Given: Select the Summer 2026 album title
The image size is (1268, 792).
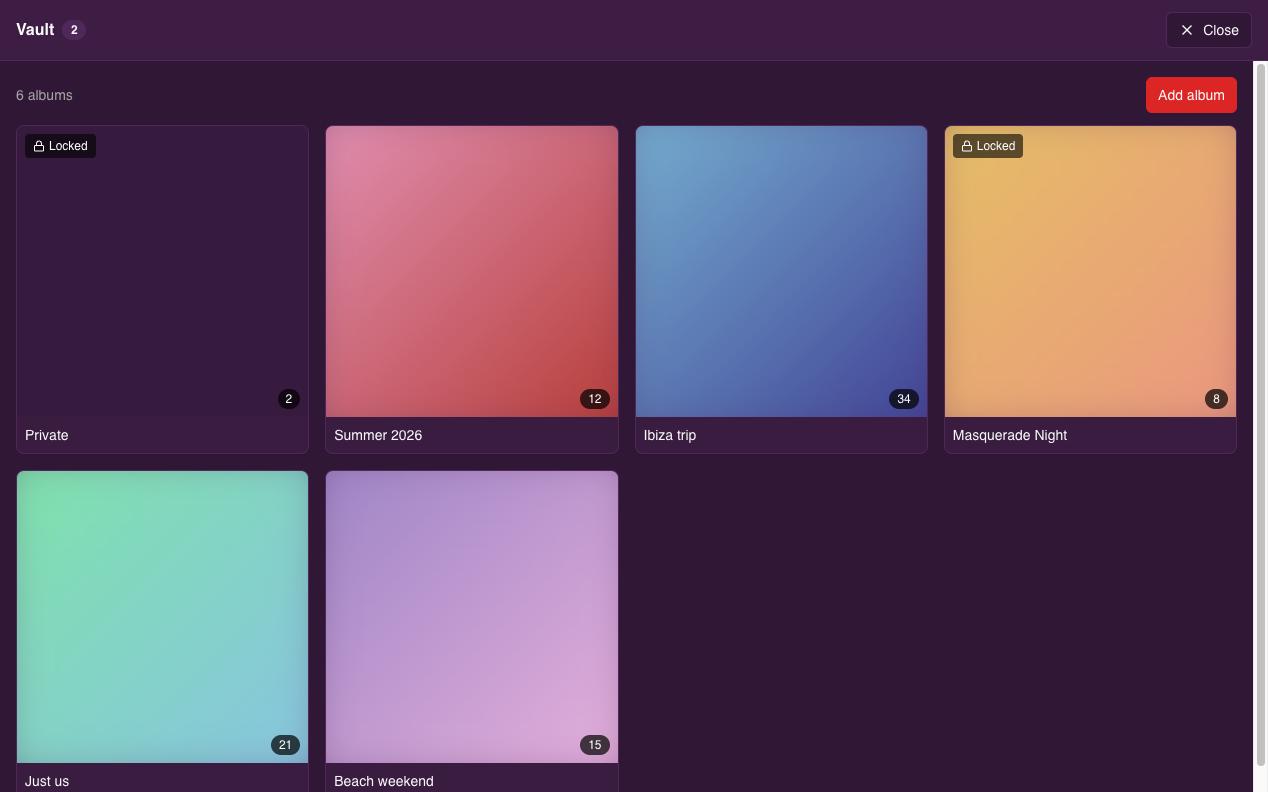Looking at the screenshot, I should (378, 435).
